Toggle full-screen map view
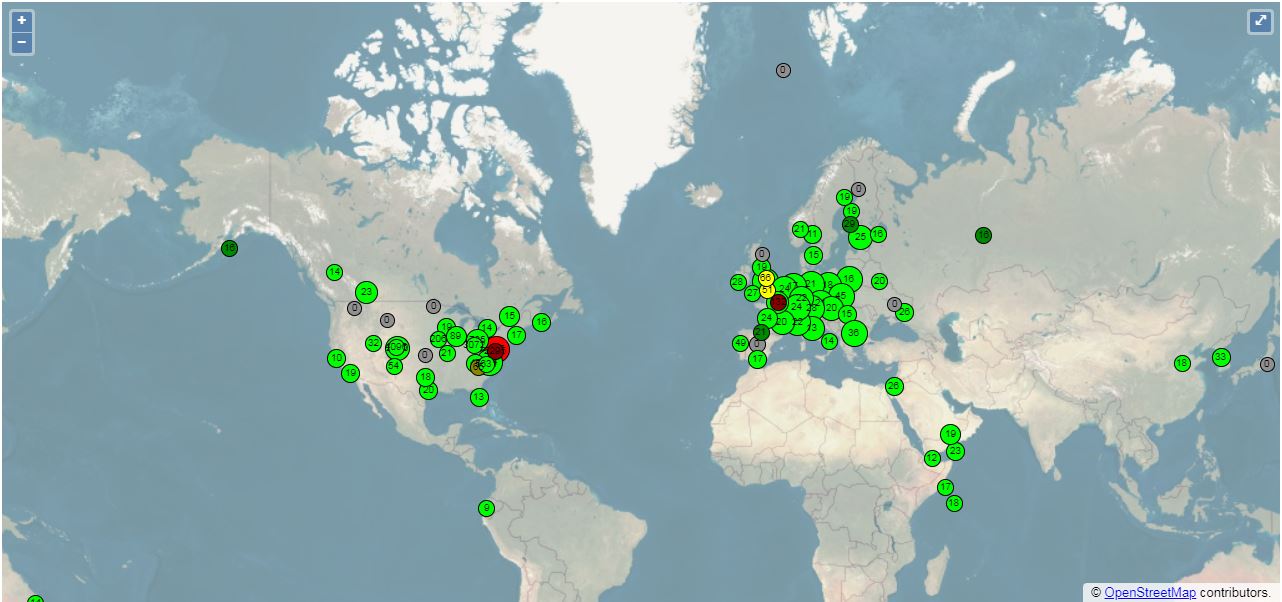This screenshot has width=1282, height=602. pos(1260,21)
